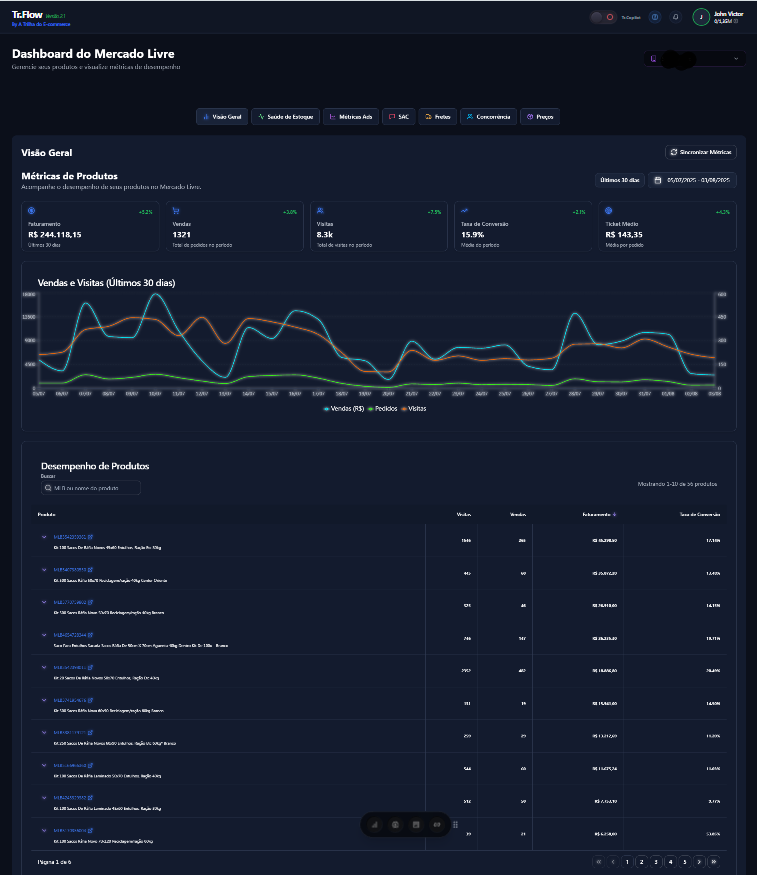Expand the Saco Para Entulhos product row

pos(44,635)
